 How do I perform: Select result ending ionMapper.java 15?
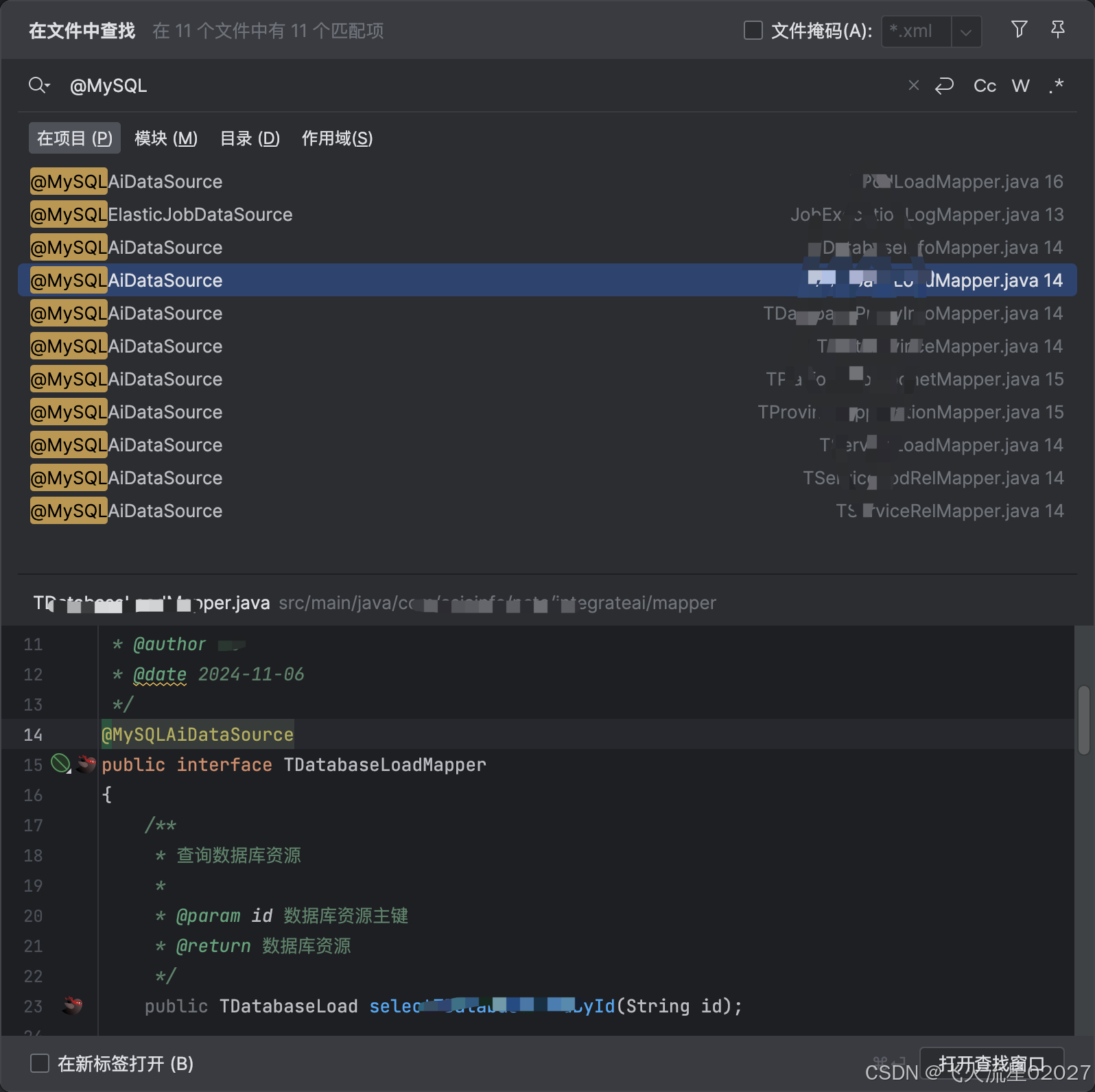[x=547, y=412]
